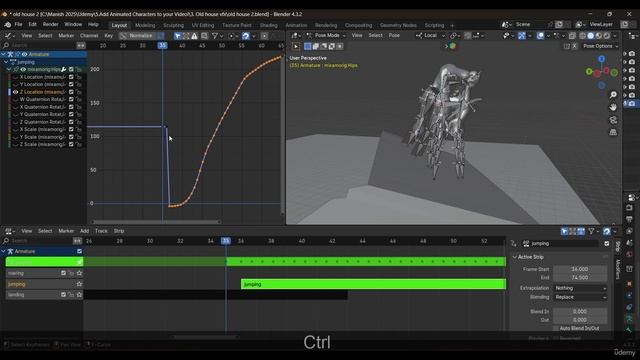Screen dimensions: 640x360
Task: Click the Scene name field
Action: click(530, 24)
